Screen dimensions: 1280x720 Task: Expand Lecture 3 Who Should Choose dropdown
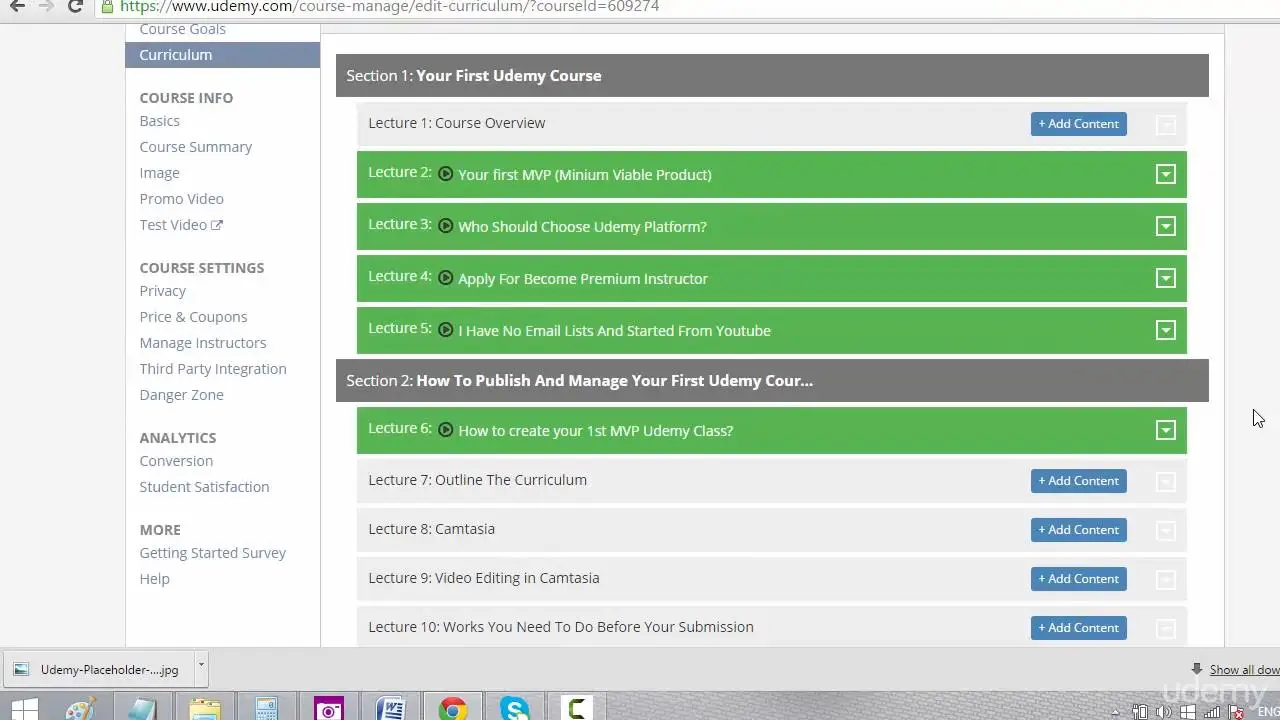click(x=1165, y=226)
